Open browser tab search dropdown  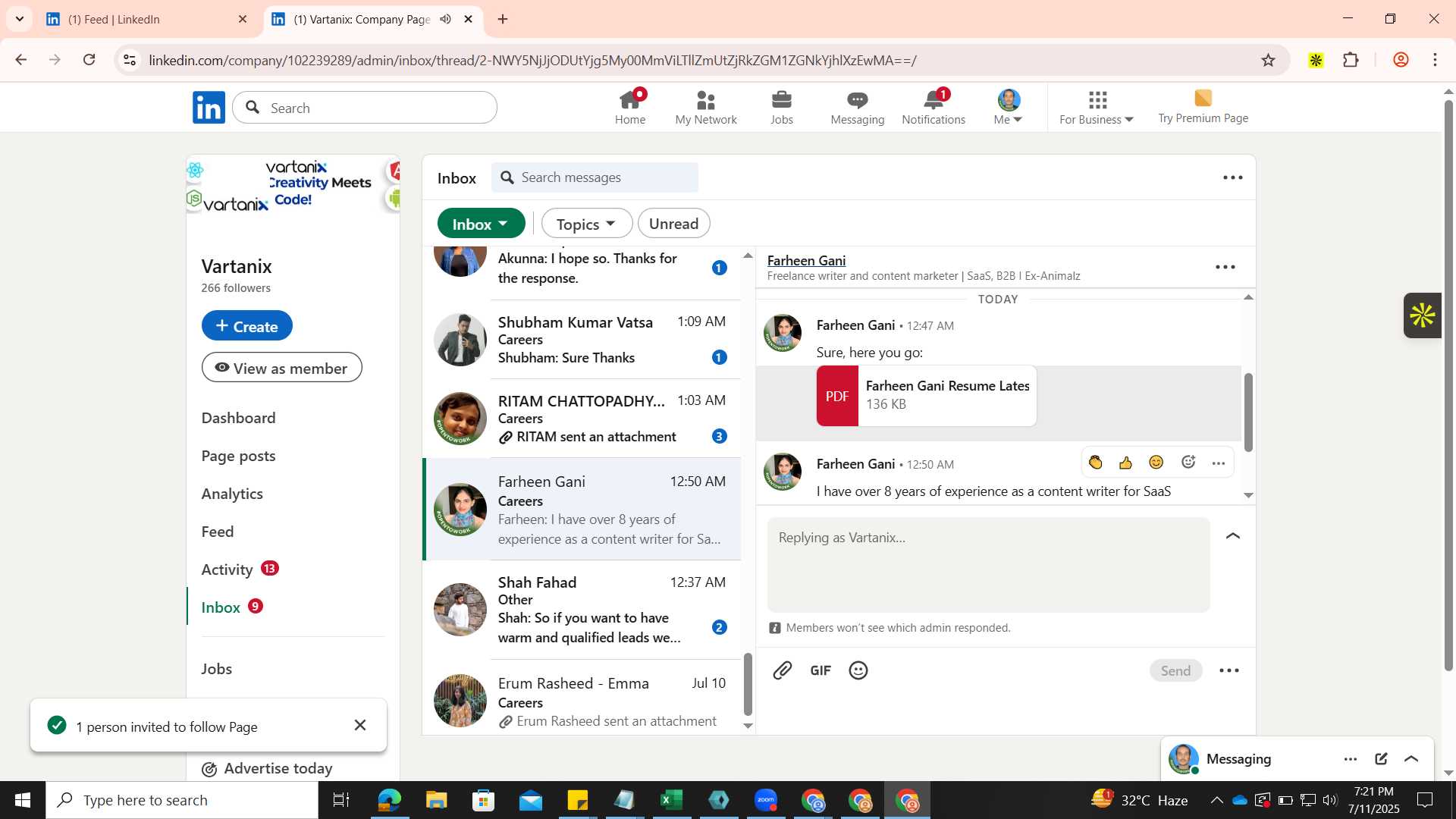point(20,19)
